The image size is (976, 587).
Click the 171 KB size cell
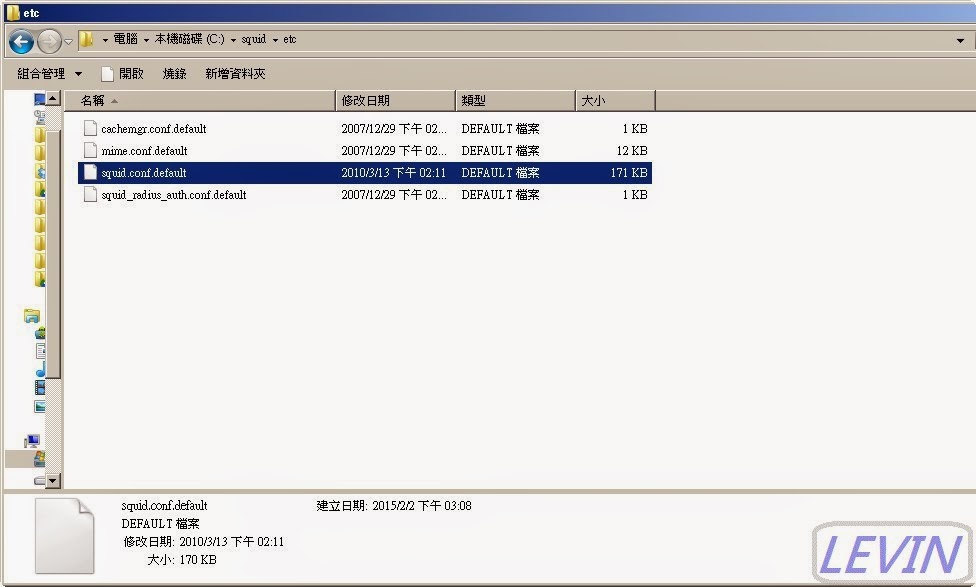pyautogui.click(x=629, y=172)
